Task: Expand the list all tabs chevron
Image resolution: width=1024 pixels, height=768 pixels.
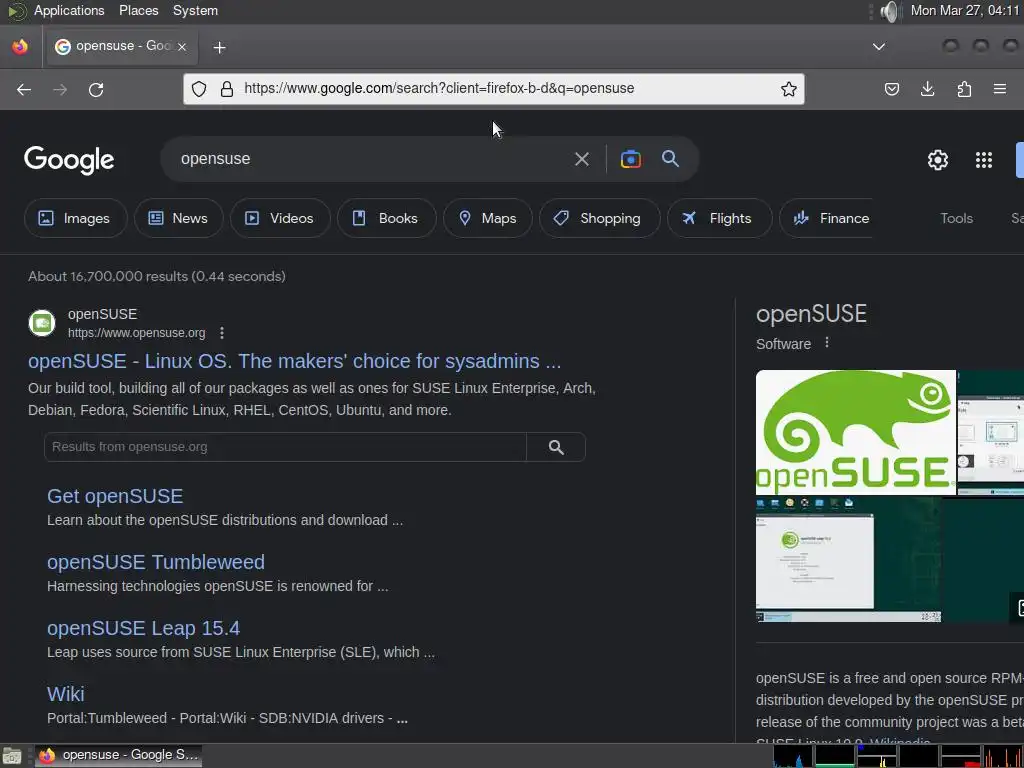Action: (879, 46)
